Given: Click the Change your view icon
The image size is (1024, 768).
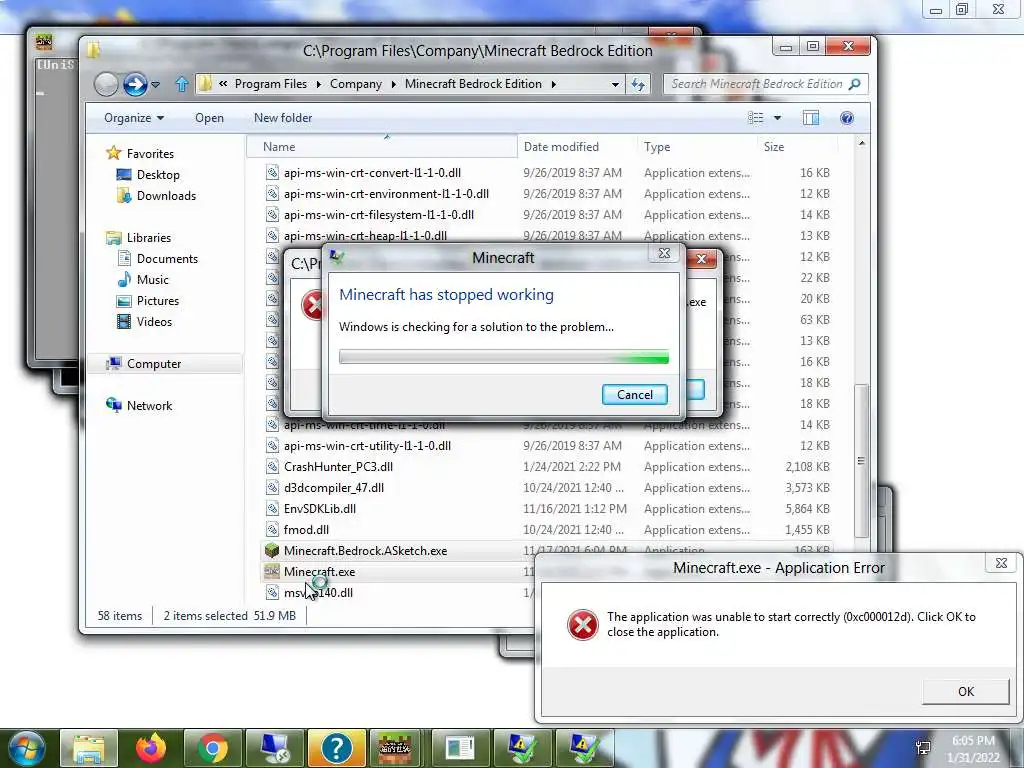Looking at the screenshot, I should [x=756, y=118].
